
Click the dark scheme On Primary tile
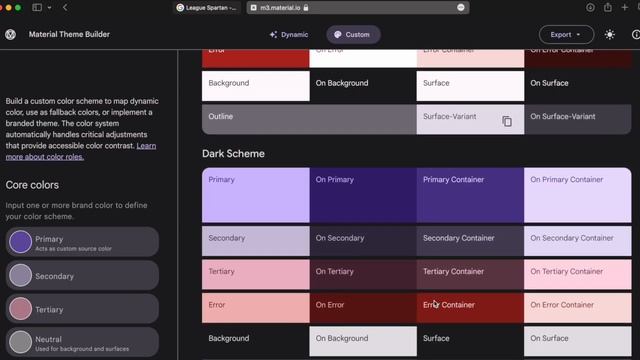[x=363, y=195]
